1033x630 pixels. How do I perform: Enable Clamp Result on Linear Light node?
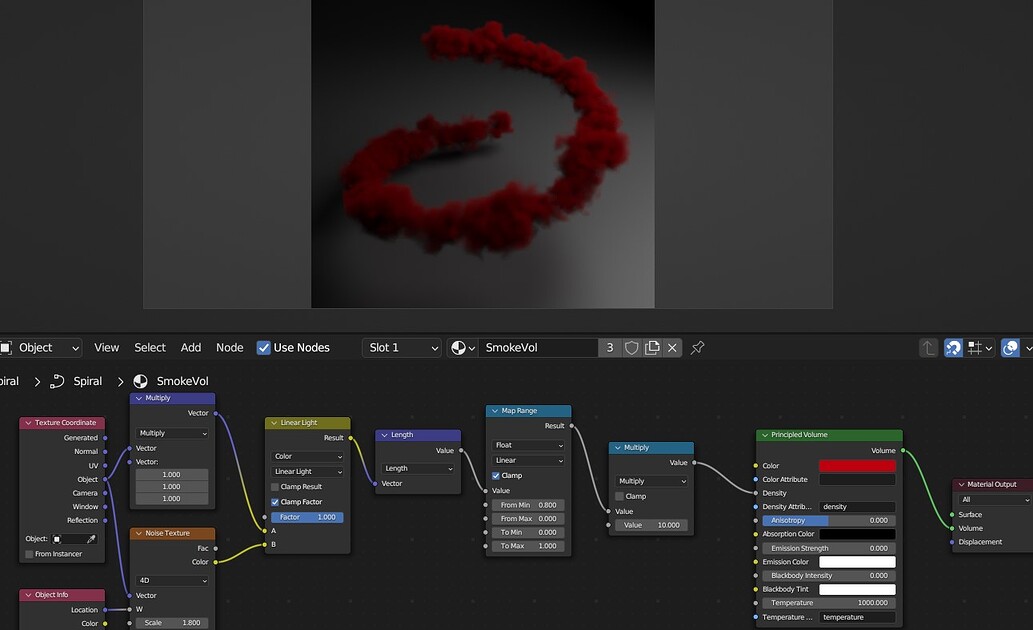[275, 487]
